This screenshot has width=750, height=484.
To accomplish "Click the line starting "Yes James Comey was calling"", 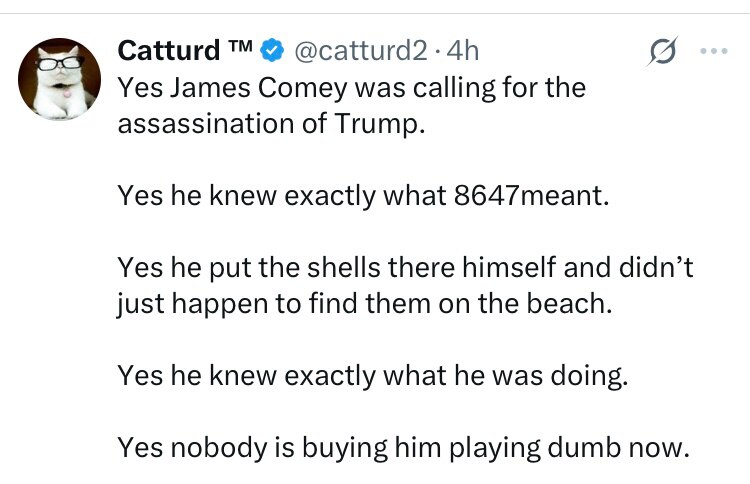I will point(351,87).
